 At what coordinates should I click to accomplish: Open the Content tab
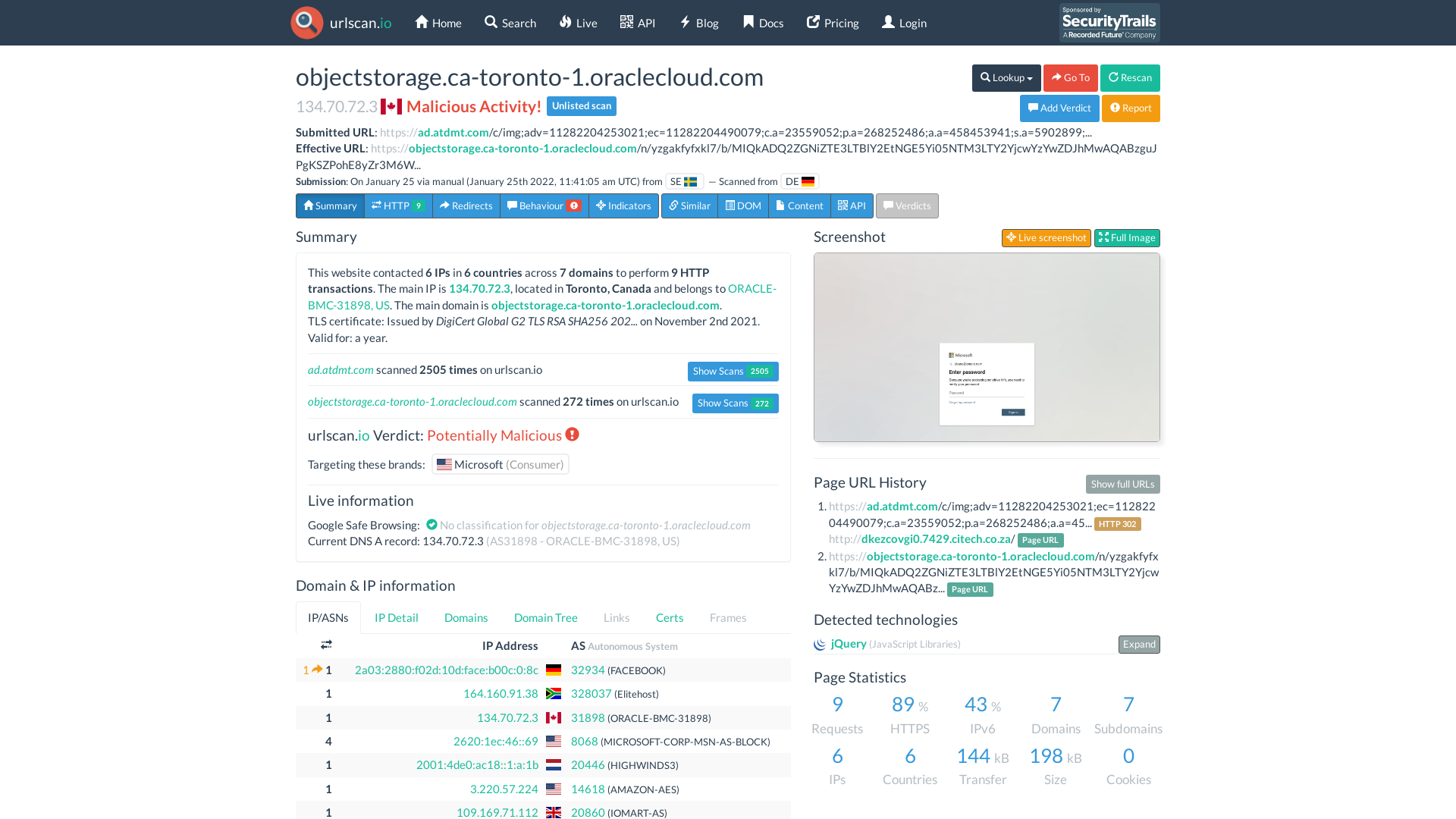tap(799, 206)
